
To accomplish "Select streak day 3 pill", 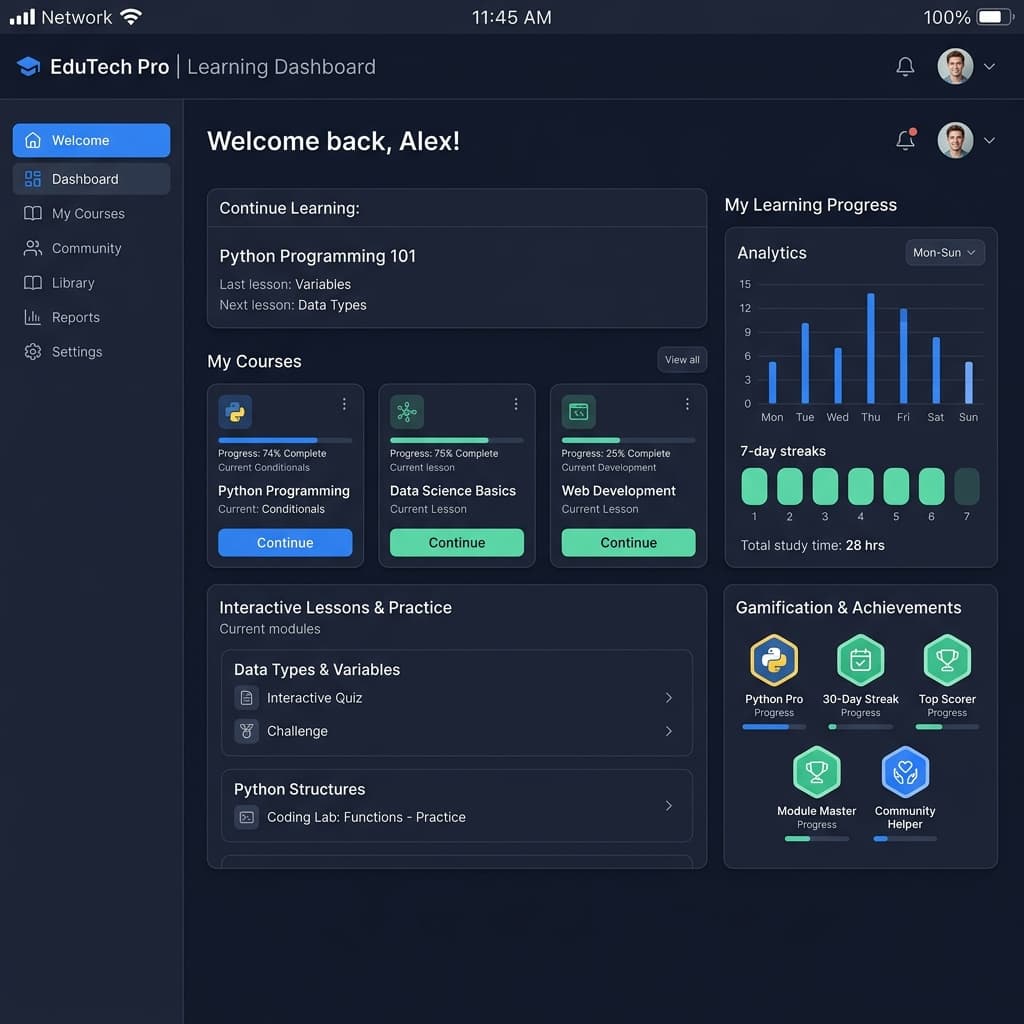I will (825, 487).
